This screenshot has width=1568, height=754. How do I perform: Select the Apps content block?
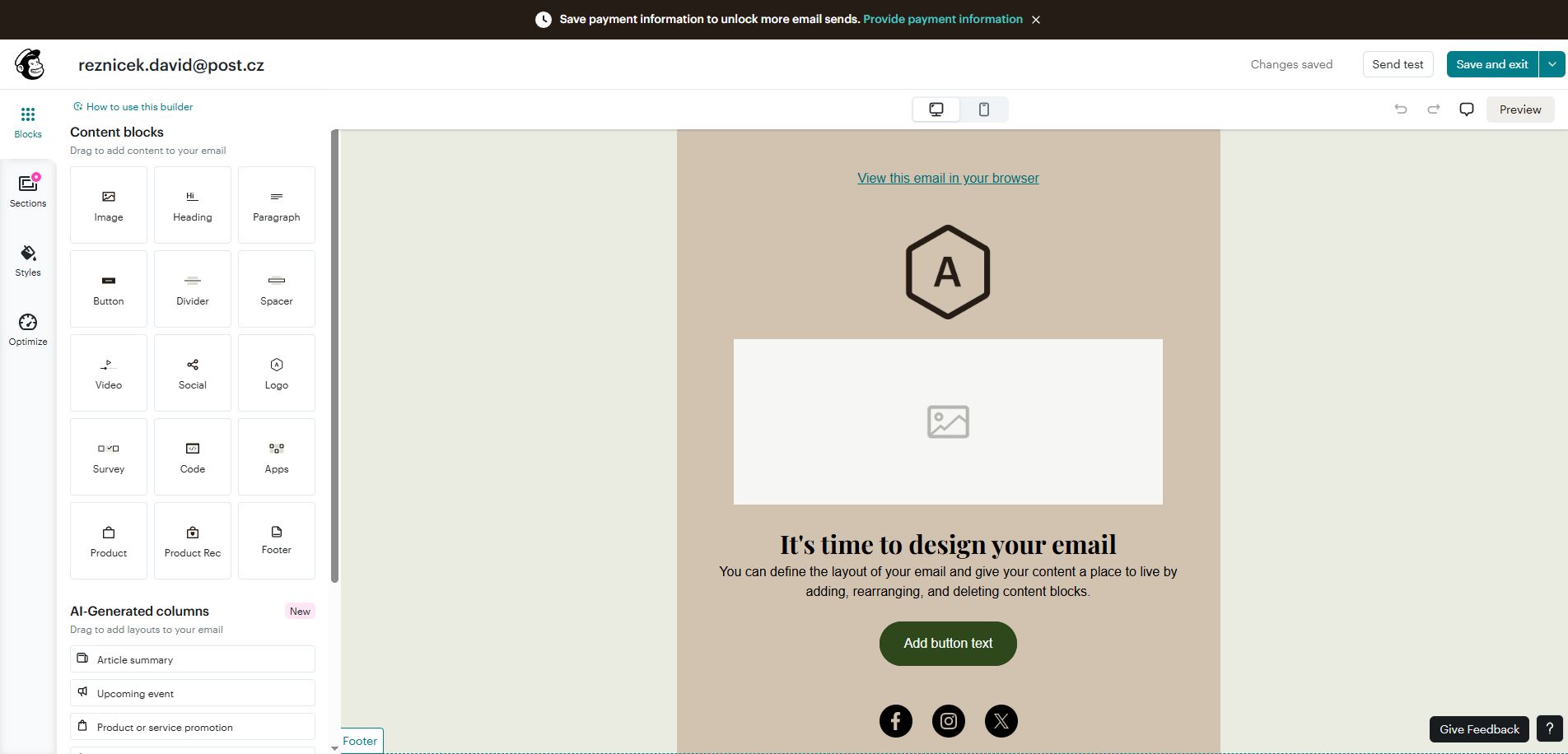click(277, 457)
